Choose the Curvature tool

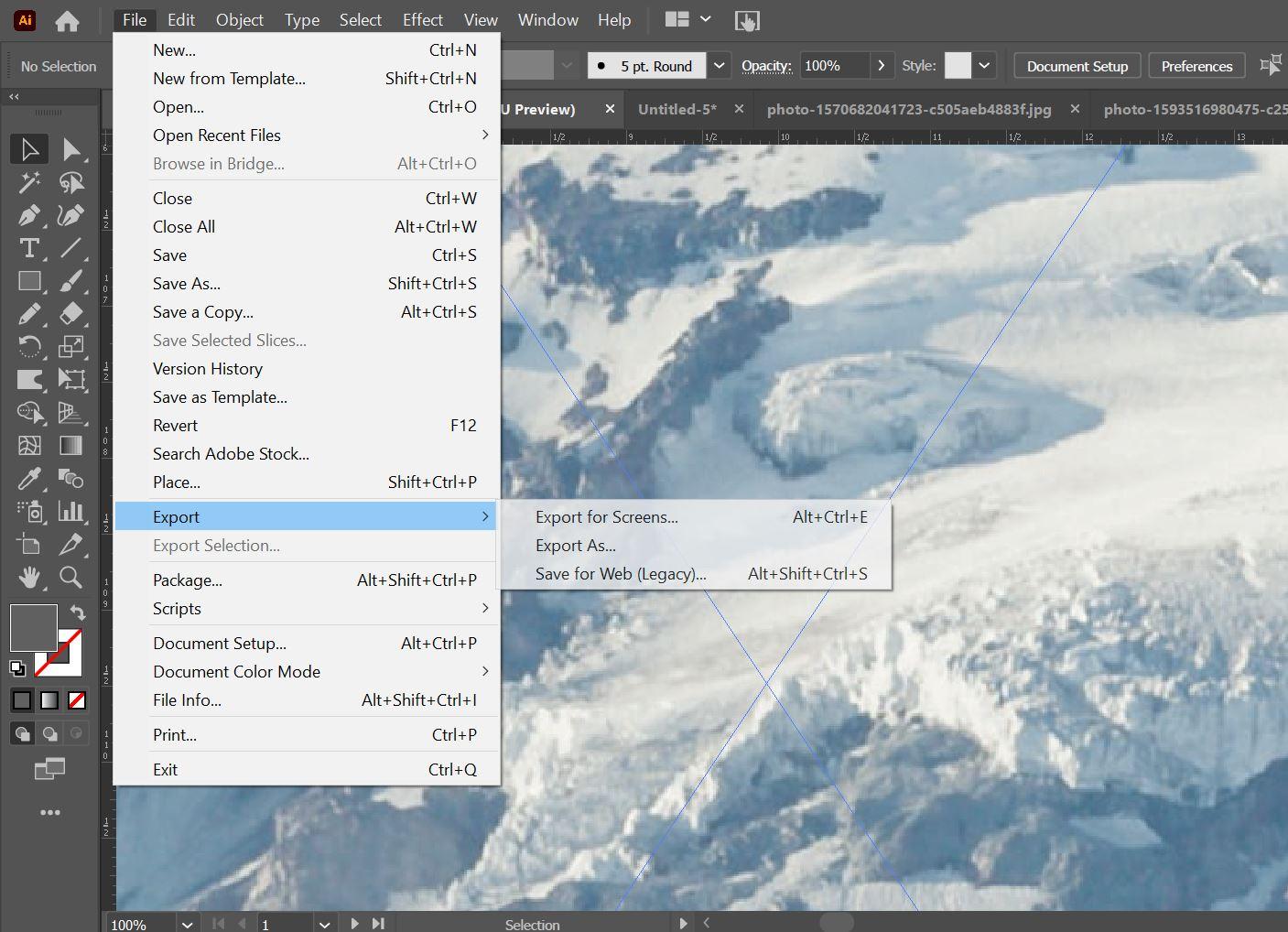coord(71,215)
